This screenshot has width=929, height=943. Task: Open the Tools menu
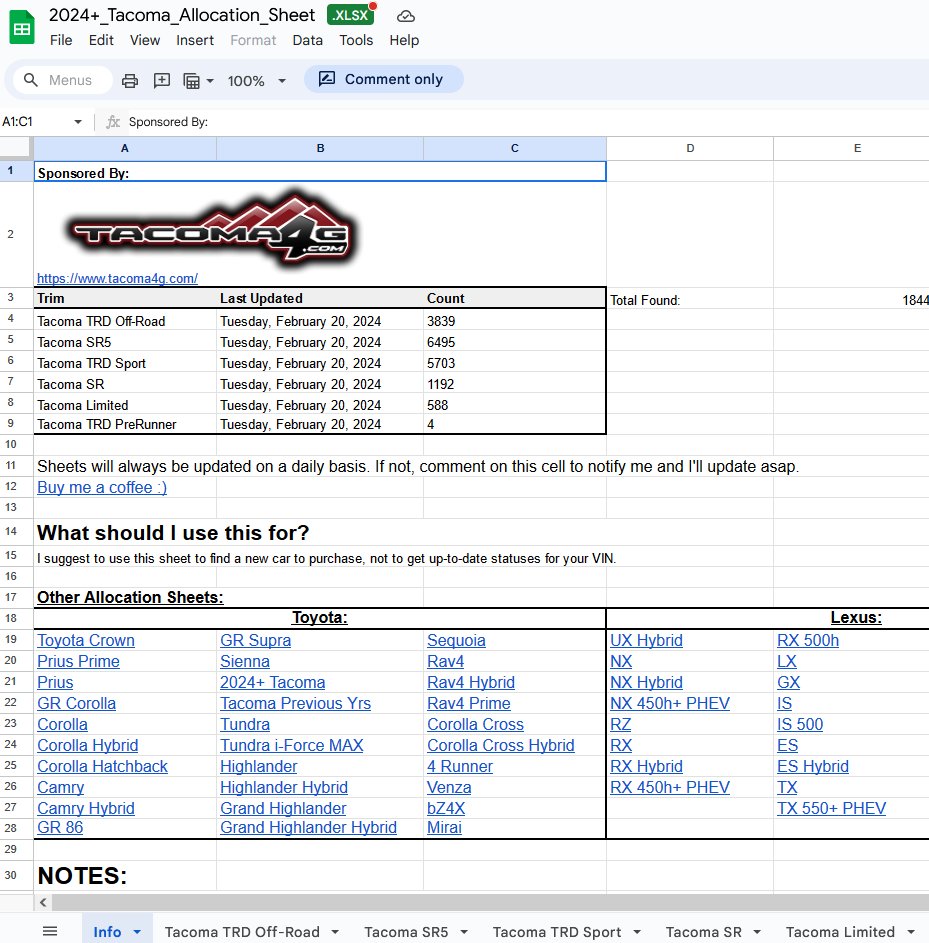[356, 40]
